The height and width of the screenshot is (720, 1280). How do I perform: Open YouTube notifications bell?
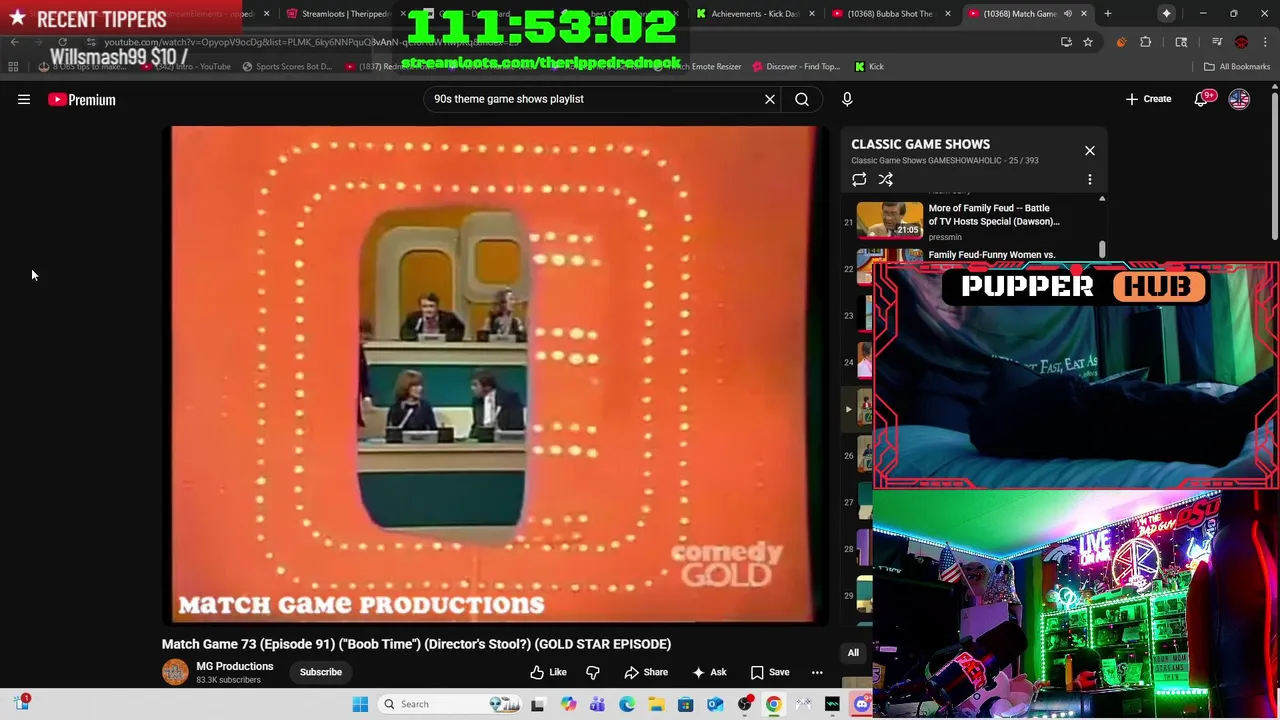pos(1202,99)
